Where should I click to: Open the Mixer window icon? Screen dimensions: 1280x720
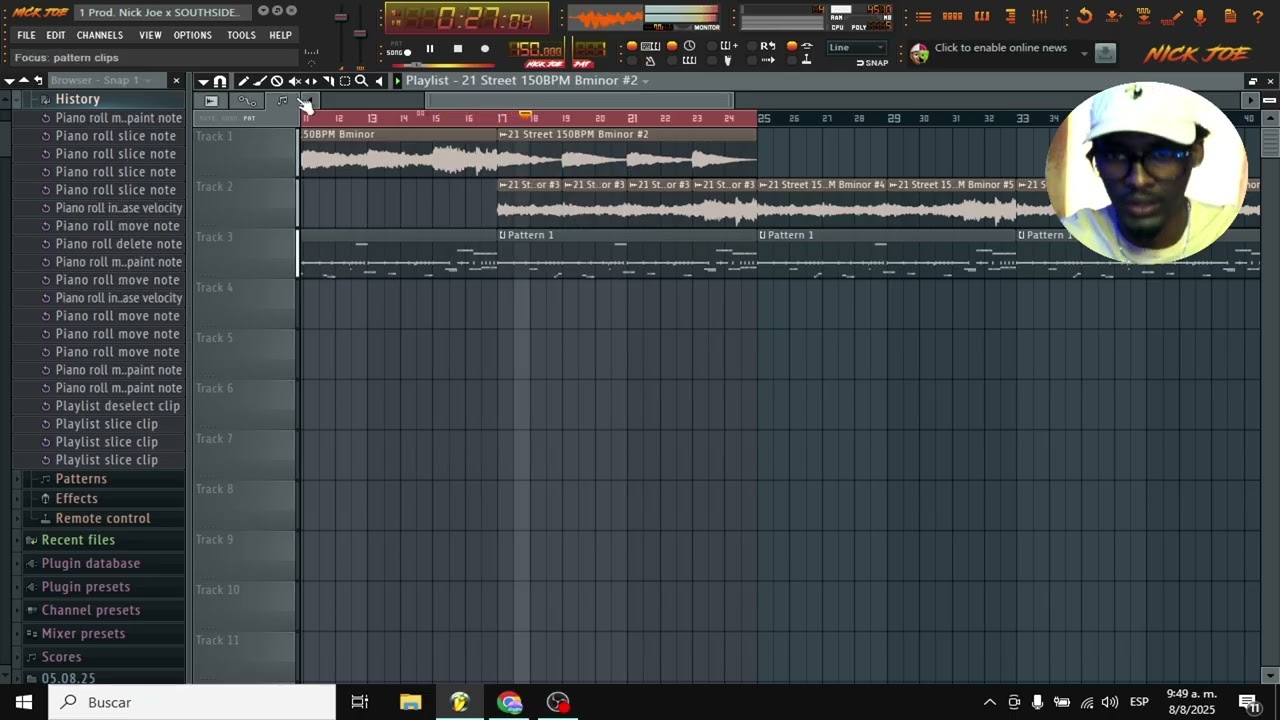[x=1040, y=17]
